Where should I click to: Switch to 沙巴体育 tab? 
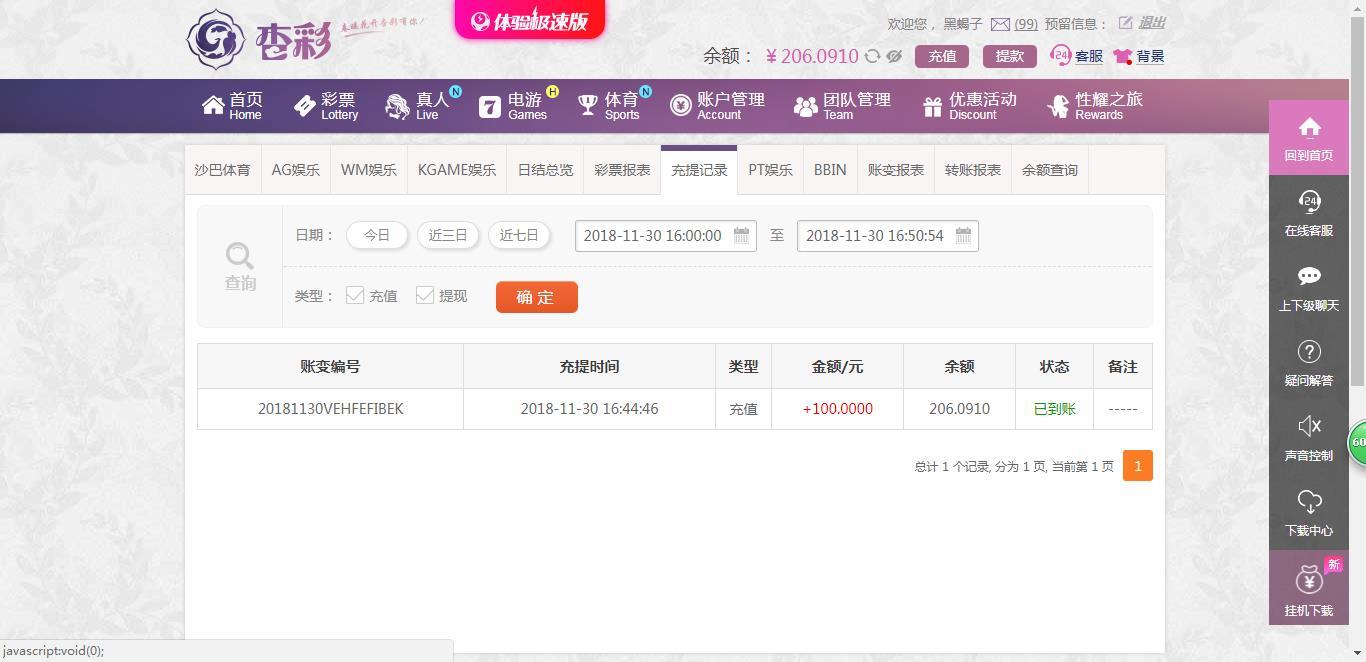(x=222, y=170)
